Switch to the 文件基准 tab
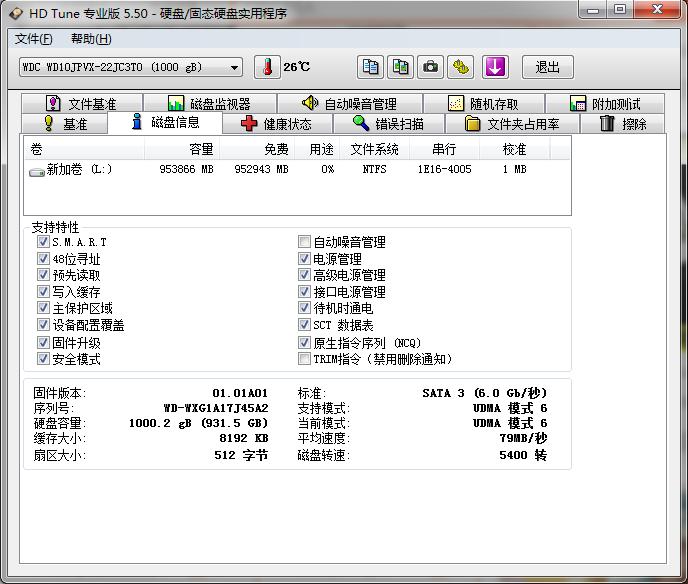The height and width of the screenshot is (584, 688). 82,104
